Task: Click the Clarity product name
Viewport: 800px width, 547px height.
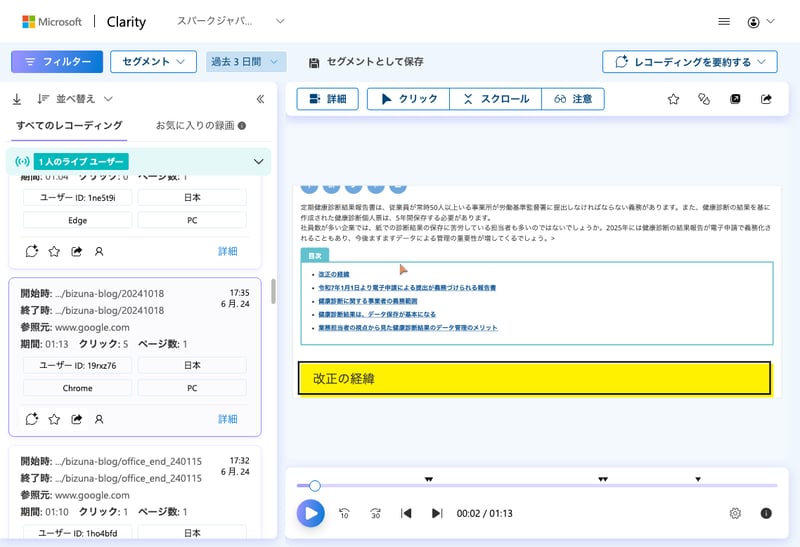Action: pos(126,22)
